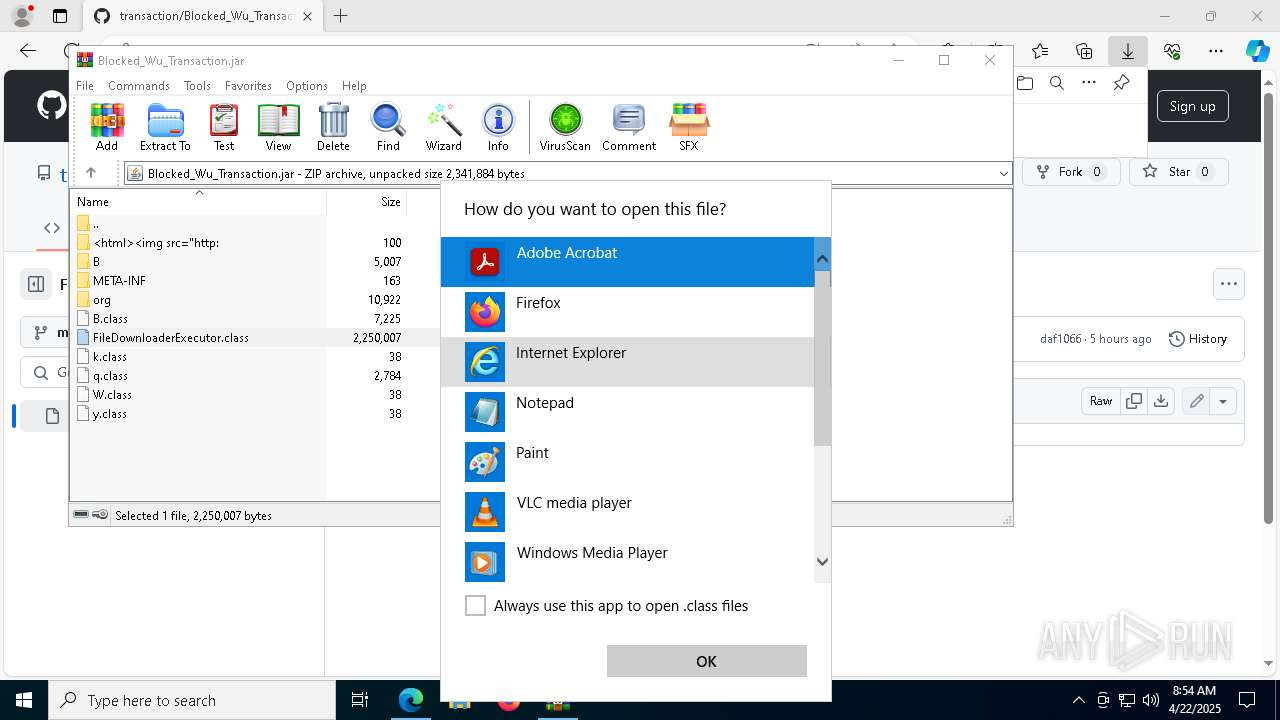This screenshot has height=720, width=1280.
Task: Open WinRAR Help menu
Action: point(354,86)
